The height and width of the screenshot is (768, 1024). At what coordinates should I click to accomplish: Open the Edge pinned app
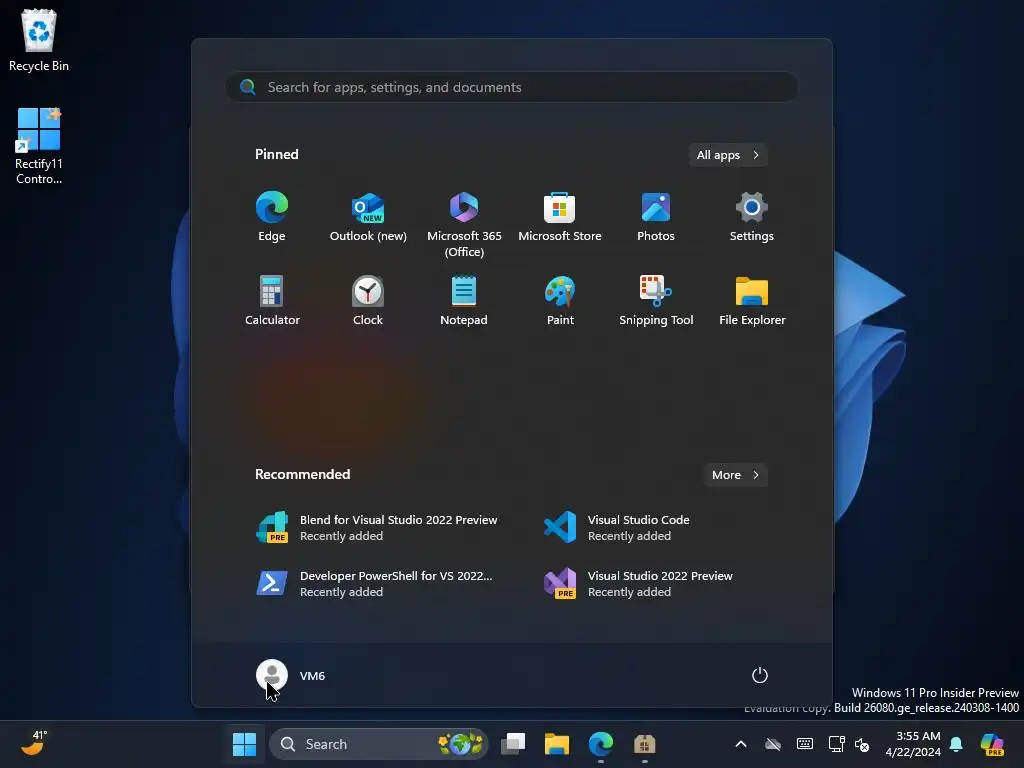(x=272, y=217)
